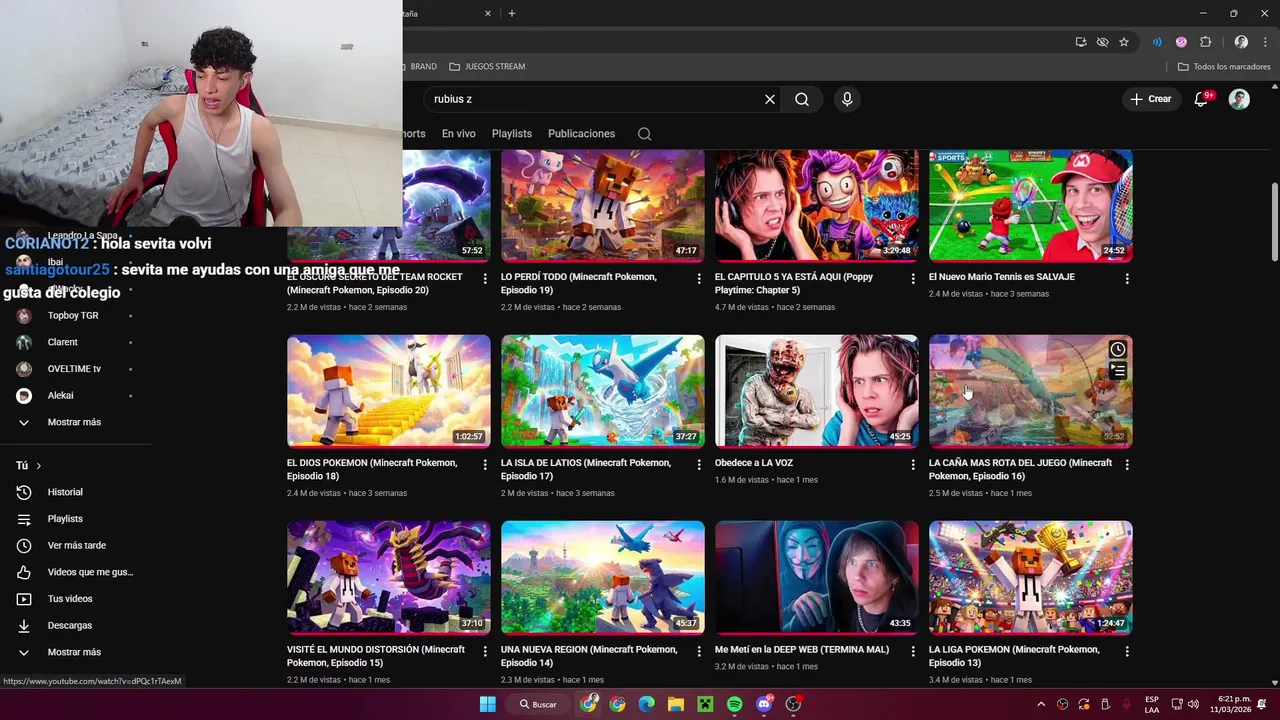This screenshot has width=1280, height=720.
Task: Click the Crear button
Action: 1151,99
